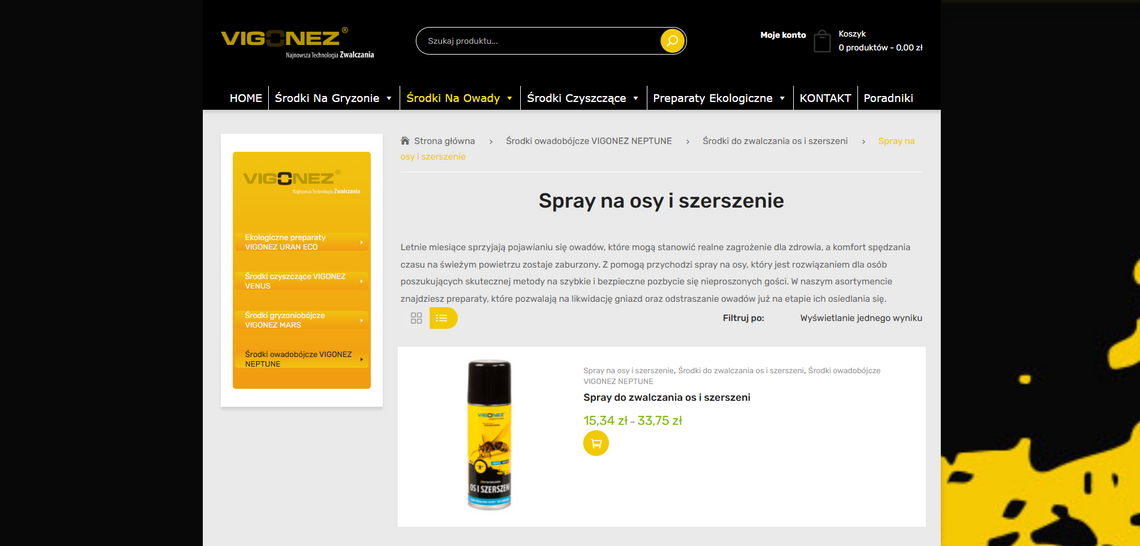Add spray product to cart icon
The image size is (1140, 546).
[x=596, y=443]
